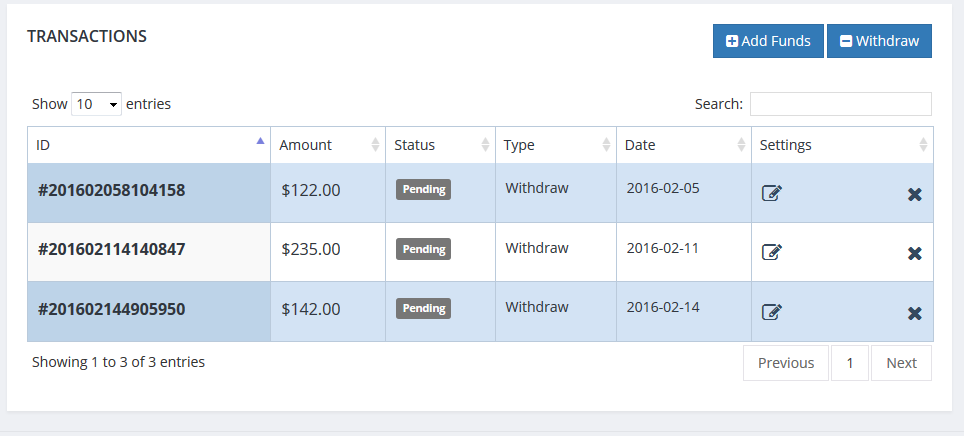Go to Next page
Image resolution: width=964 pixels, height=436 pixels.
point(900,363)
